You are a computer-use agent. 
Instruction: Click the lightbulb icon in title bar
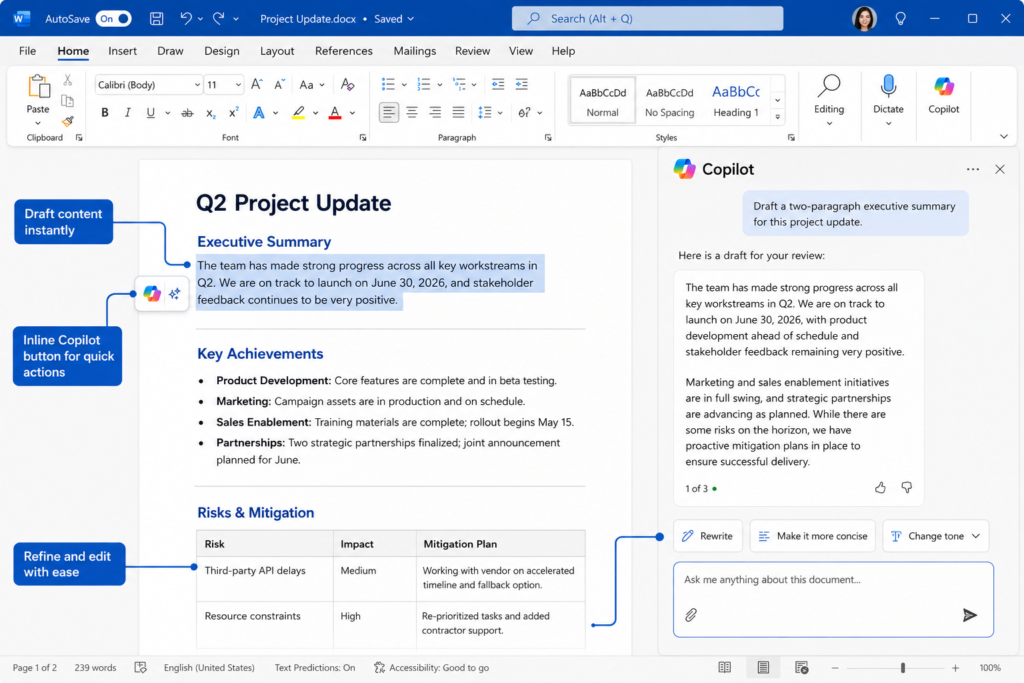[x=901, y=18]
